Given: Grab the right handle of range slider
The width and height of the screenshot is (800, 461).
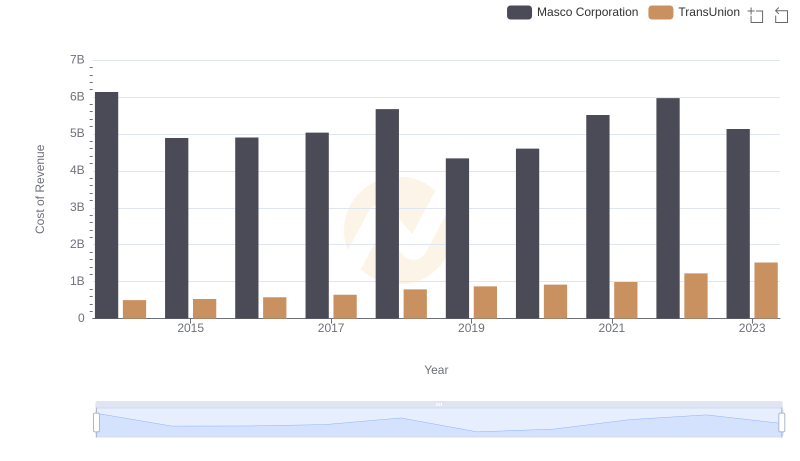Looking at the screenshot, I should [x=782, y=423].
